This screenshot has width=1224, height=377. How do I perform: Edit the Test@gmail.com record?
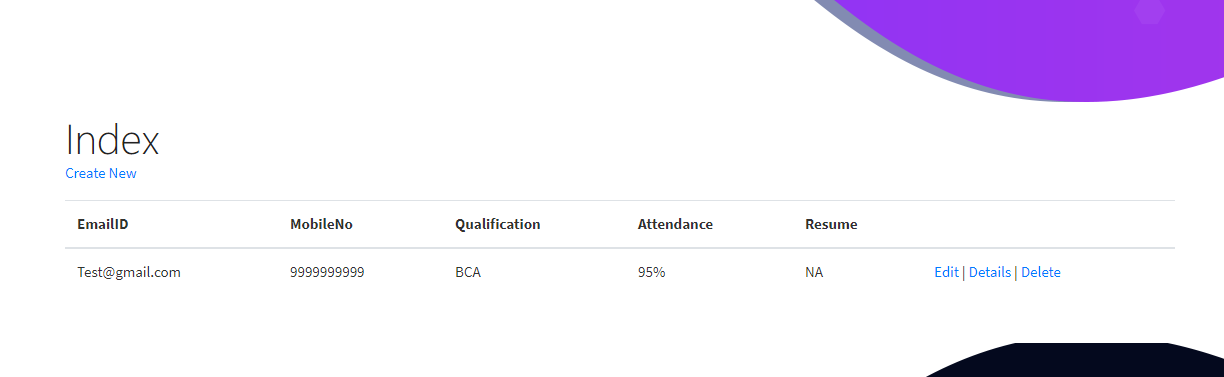click(946, 272)
